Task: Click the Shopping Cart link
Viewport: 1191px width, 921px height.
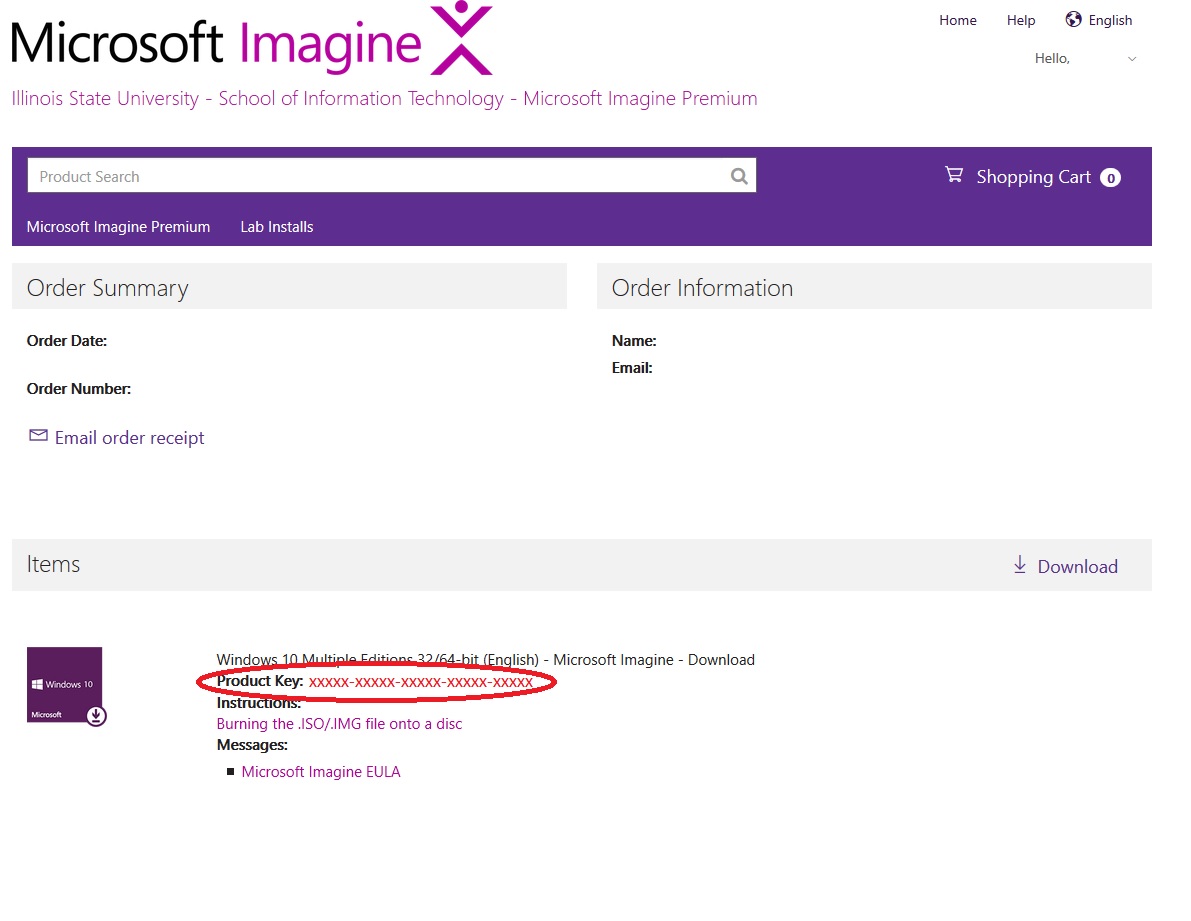Action: (x=1033, y=177)
